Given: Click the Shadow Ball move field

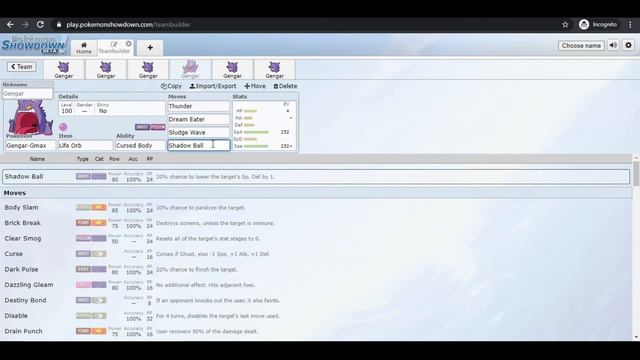Looking at the screenshot, I should pyautogui.click(x=199, y=145).
